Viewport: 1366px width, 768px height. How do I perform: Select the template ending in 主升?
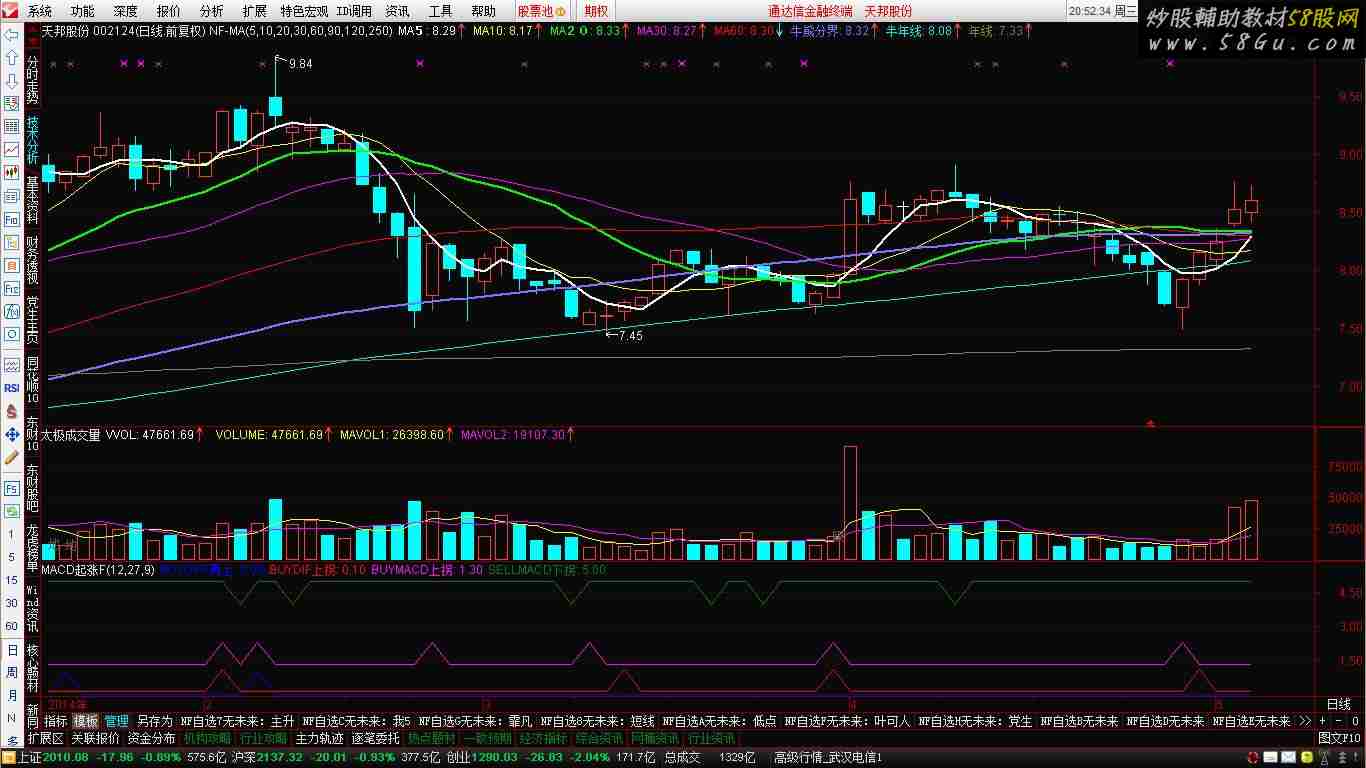tap(238, 721)
